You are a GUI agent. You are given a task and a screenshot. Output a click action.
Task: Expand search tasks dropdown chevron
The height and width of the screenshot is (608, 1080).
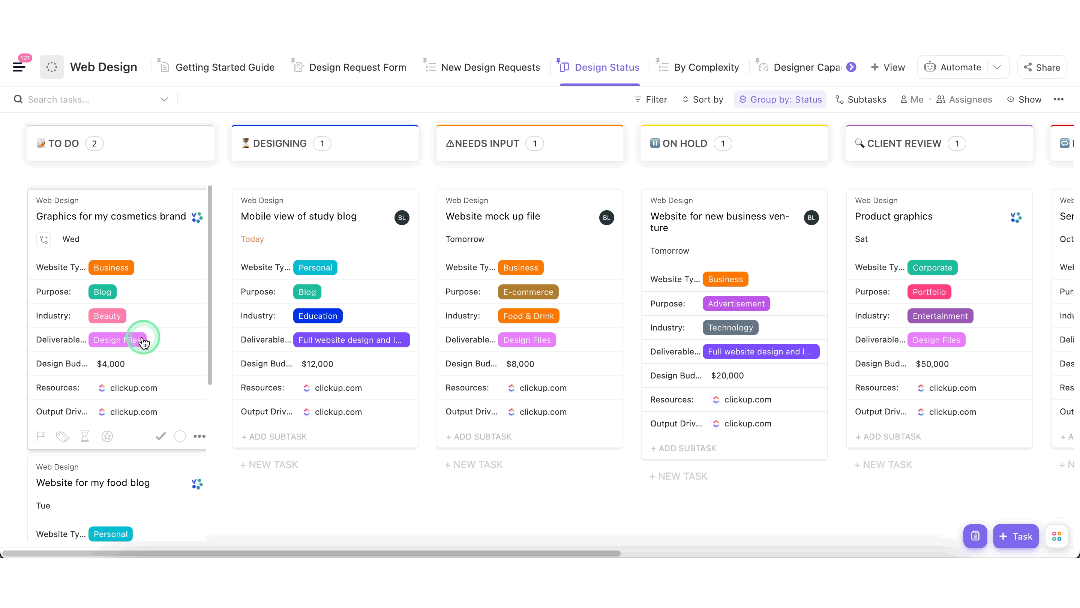164,99
